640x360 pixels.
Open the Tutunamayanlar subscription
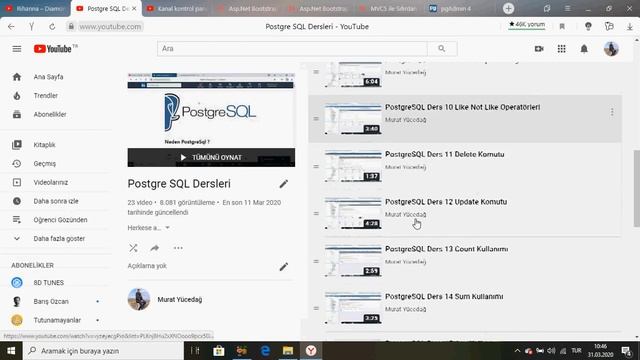(x=56, y=320)
